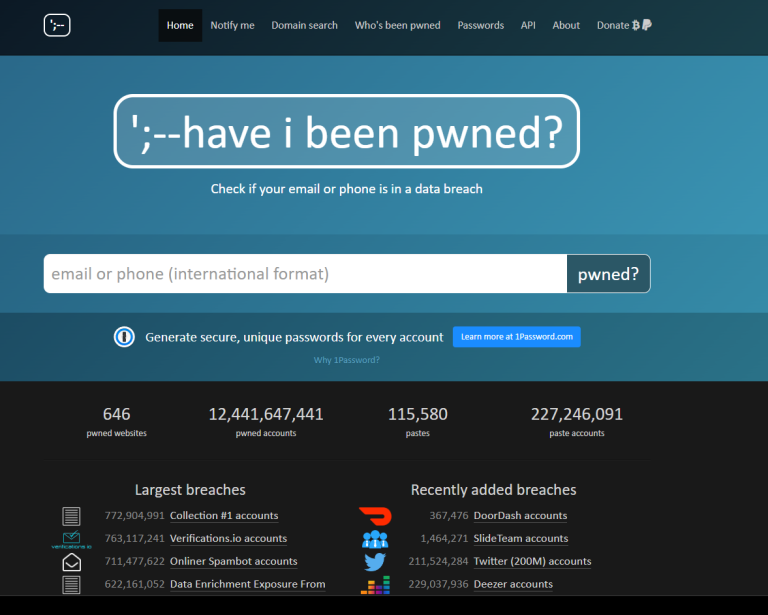
Task: Click the 1Password circular logo icon
Action: click(x=124, y=337)
